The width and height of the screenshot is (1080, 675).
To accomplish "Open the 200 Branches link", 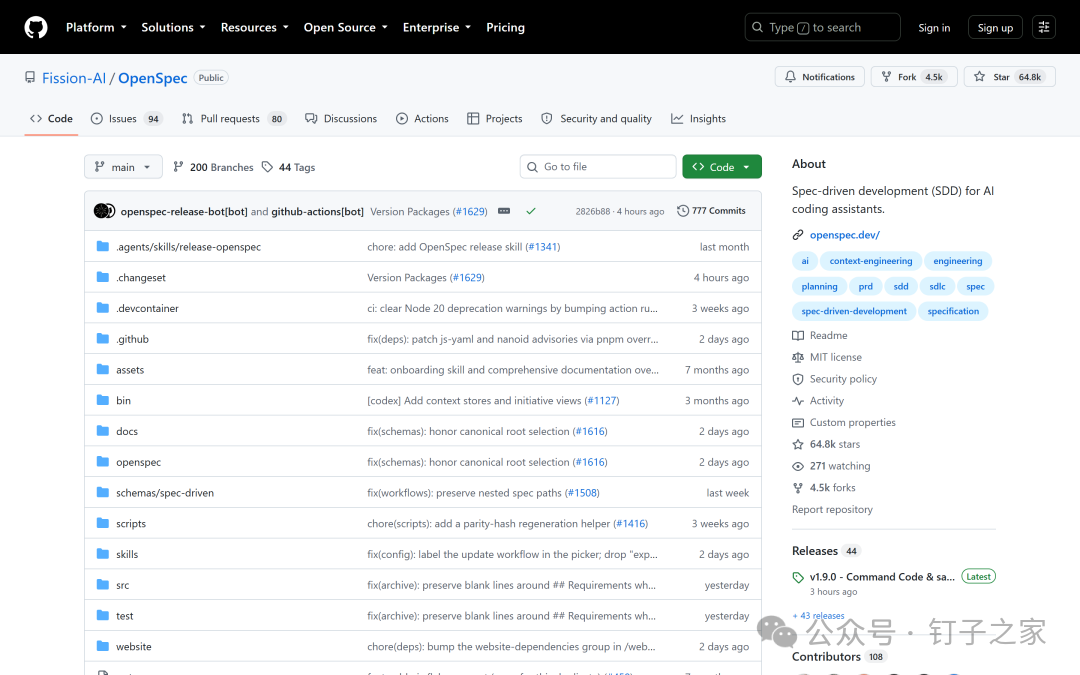I will pyautogui.click(x=213, y=167).
